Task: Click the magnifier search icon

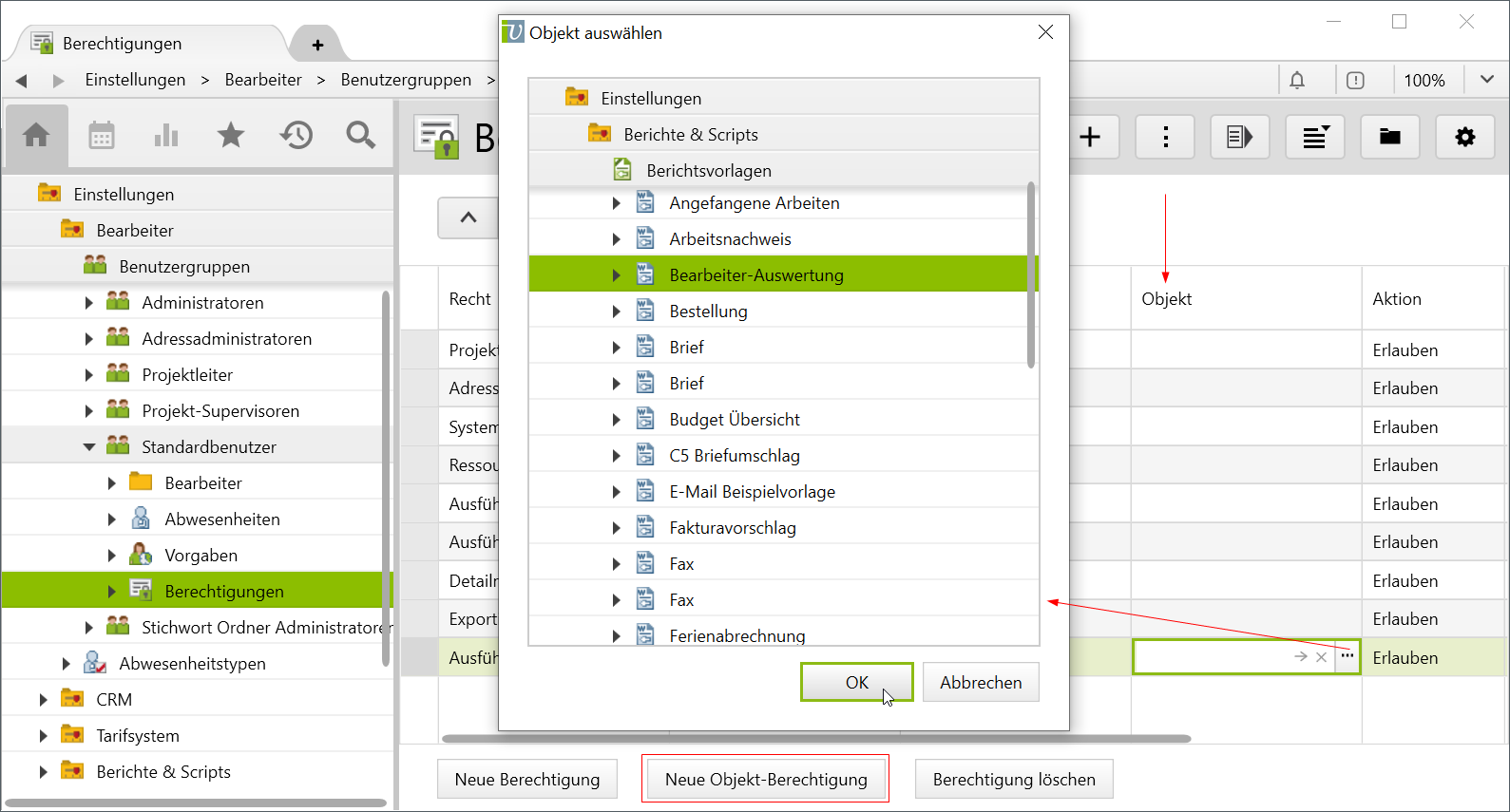Action: point(360,136)
